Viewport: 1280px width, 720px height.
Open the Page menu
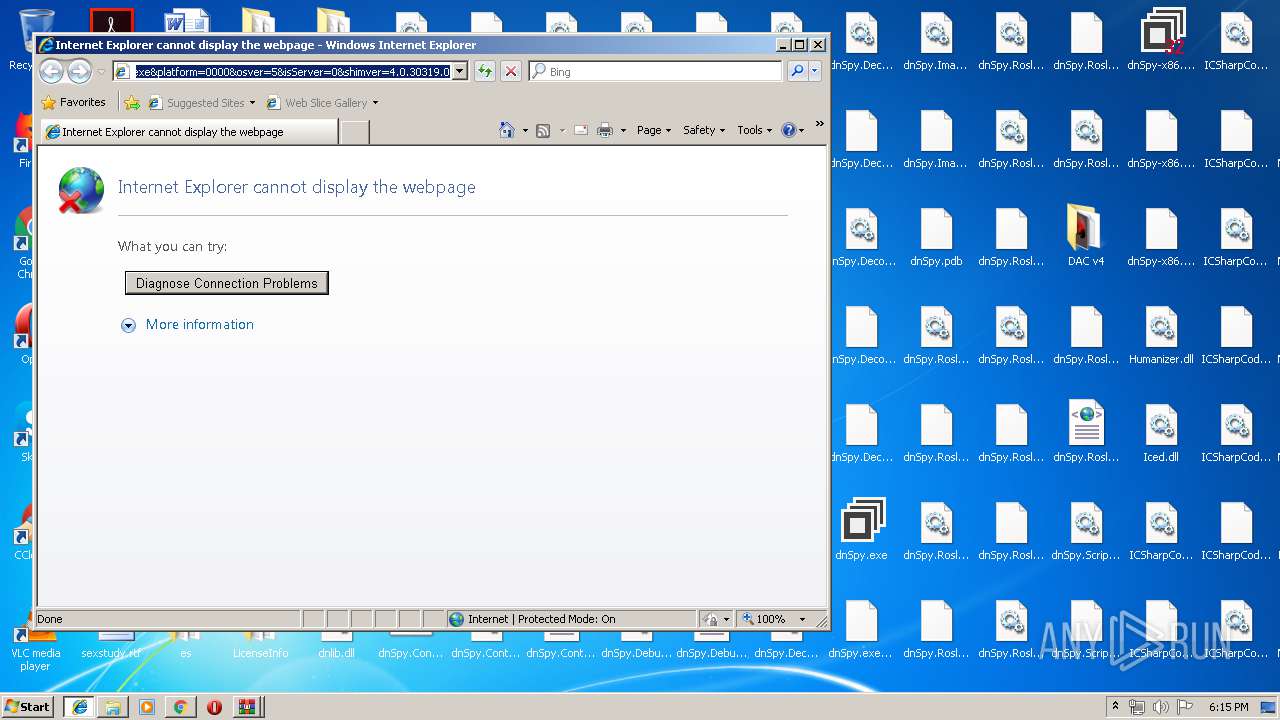click(x=654, y=130)
